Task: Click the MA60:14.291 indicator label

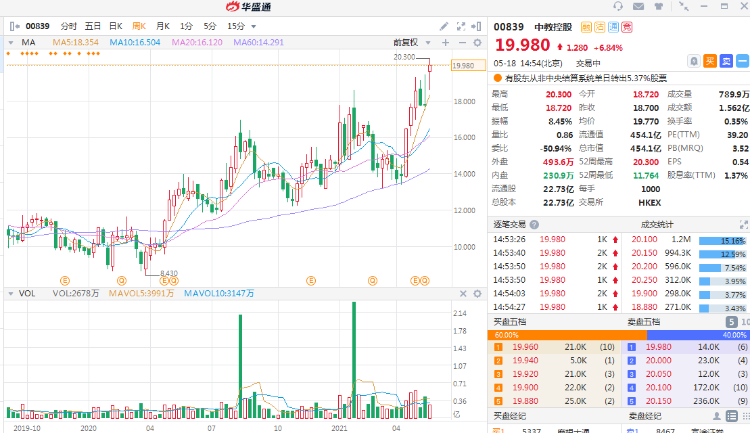Action: click(259, 43)
